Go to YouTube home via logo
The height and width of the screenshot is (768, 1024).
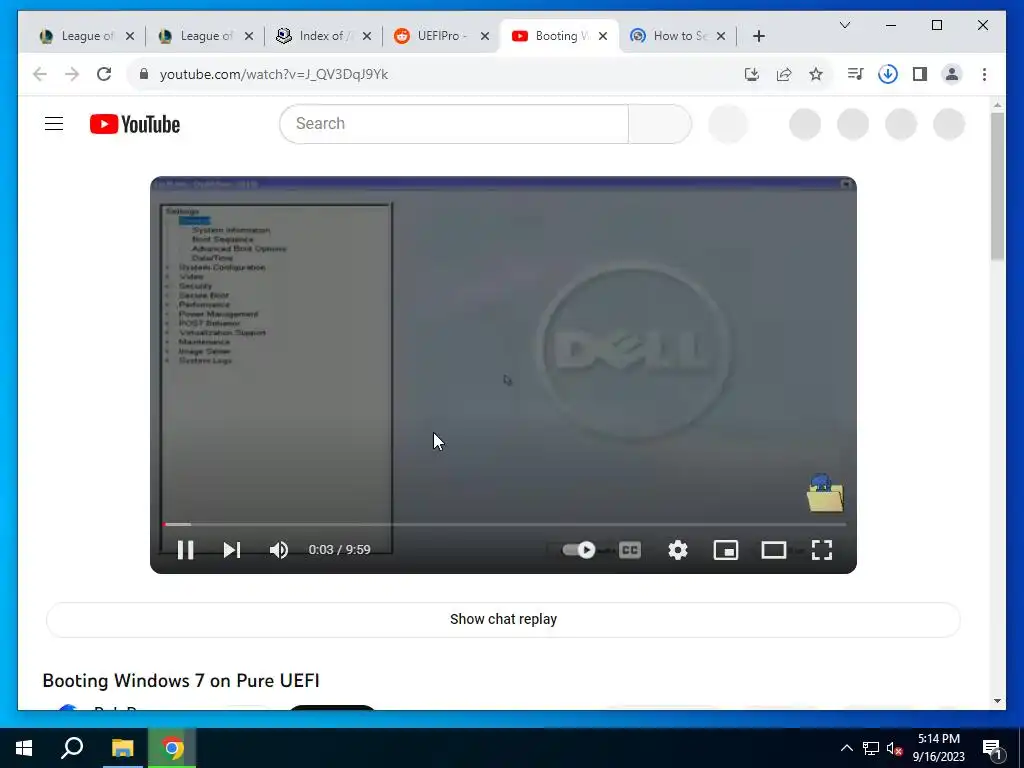click(x=135, y=124)
